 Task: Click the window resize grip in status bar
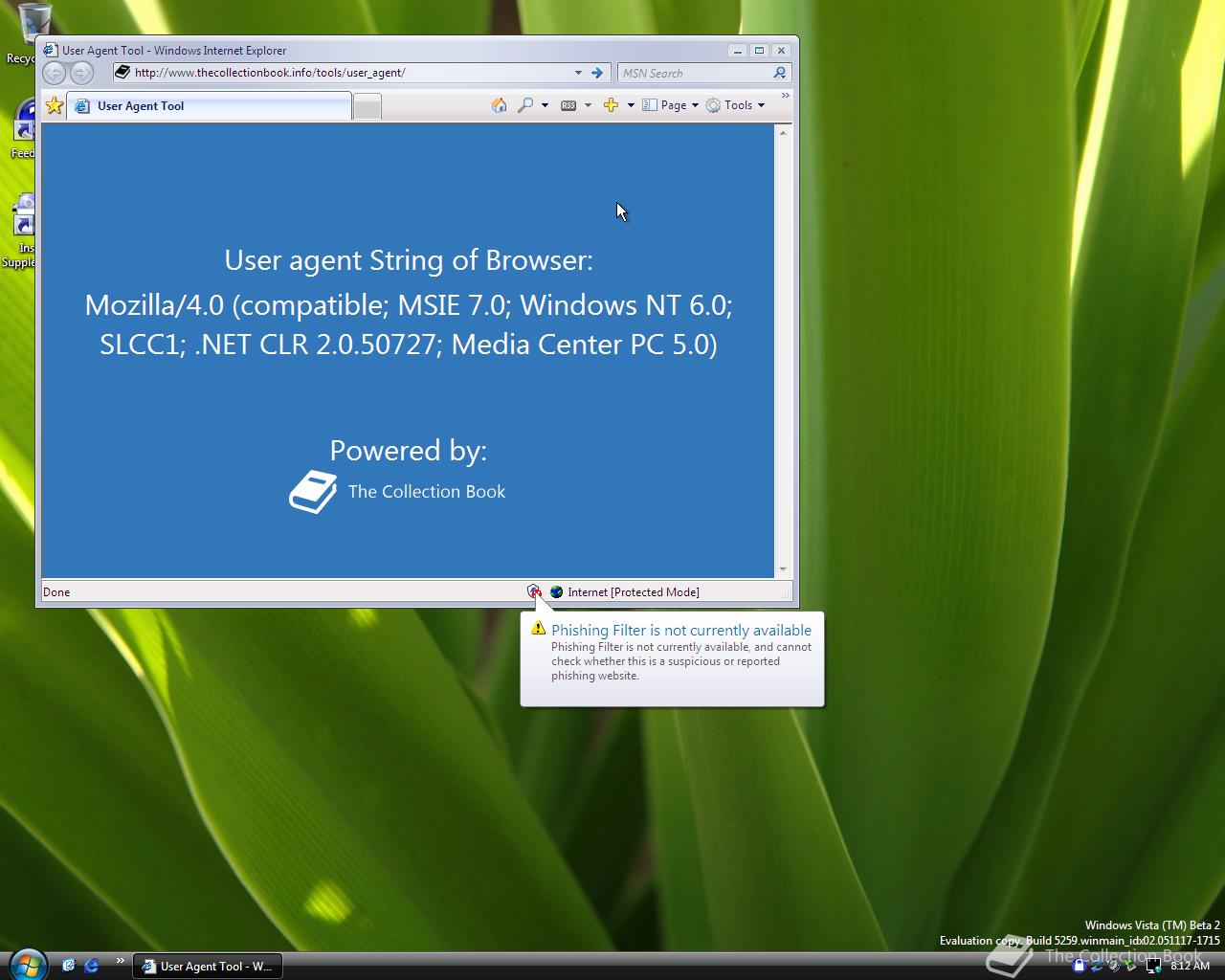pos(787,594)
